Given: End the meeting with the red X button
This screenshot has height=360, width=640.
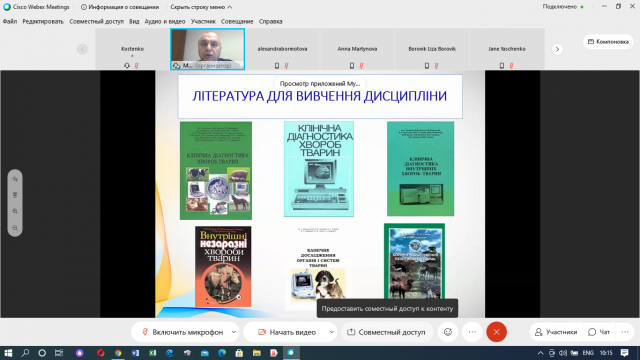Looking at the screenshot, I should [x=496, y=332].
